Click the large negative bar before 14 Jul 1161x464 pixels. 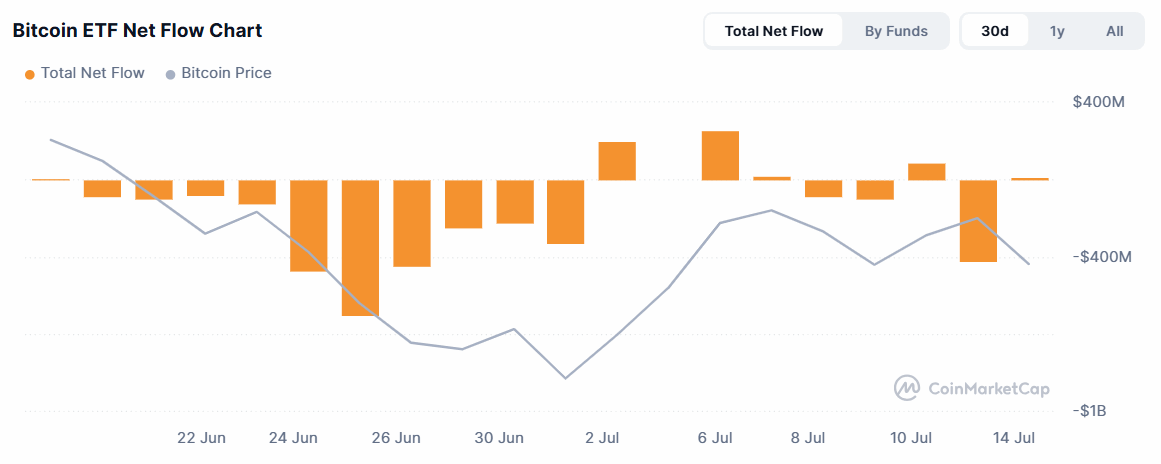click(978, 221)
